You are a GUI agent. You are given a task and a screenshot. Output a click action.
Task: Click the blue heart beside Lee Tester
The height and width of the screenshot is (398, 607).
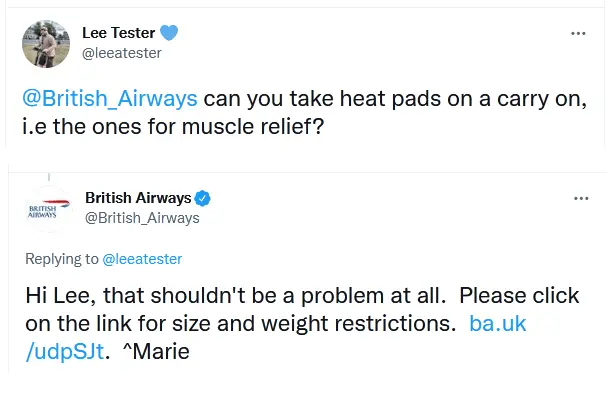coord(169,33)
